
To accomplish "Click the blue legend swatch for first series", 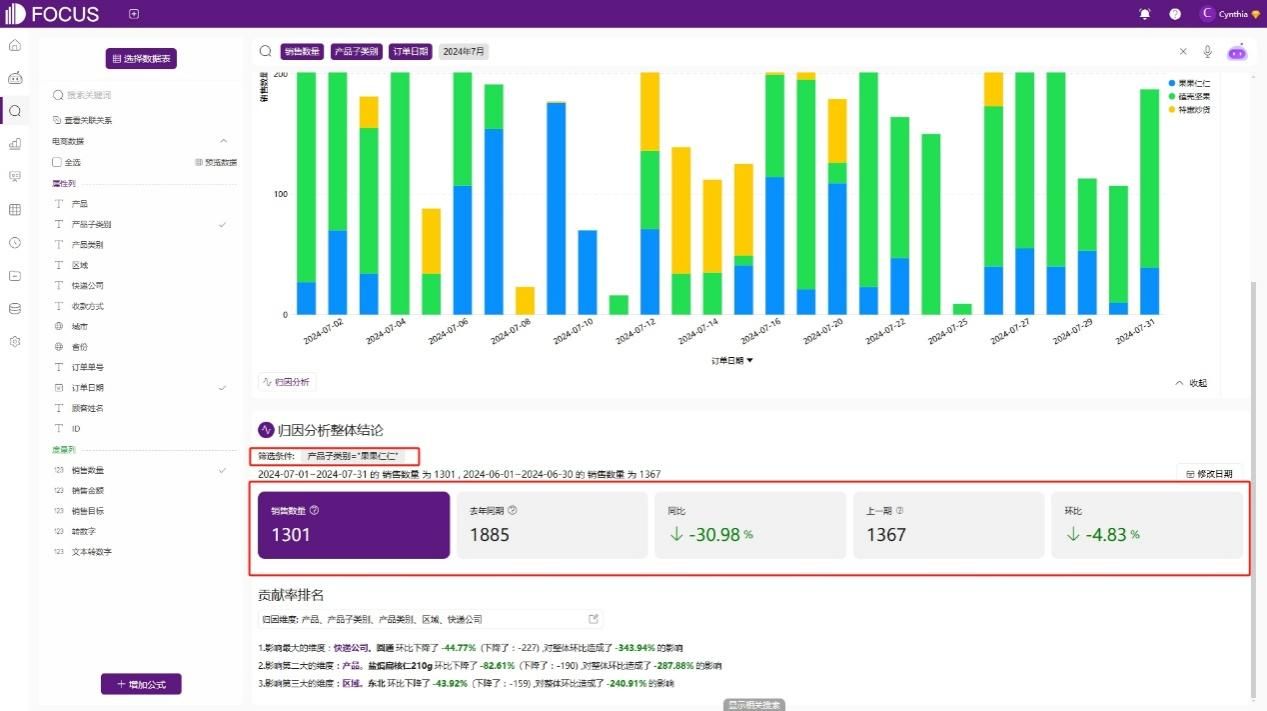I will point(1172,83).
